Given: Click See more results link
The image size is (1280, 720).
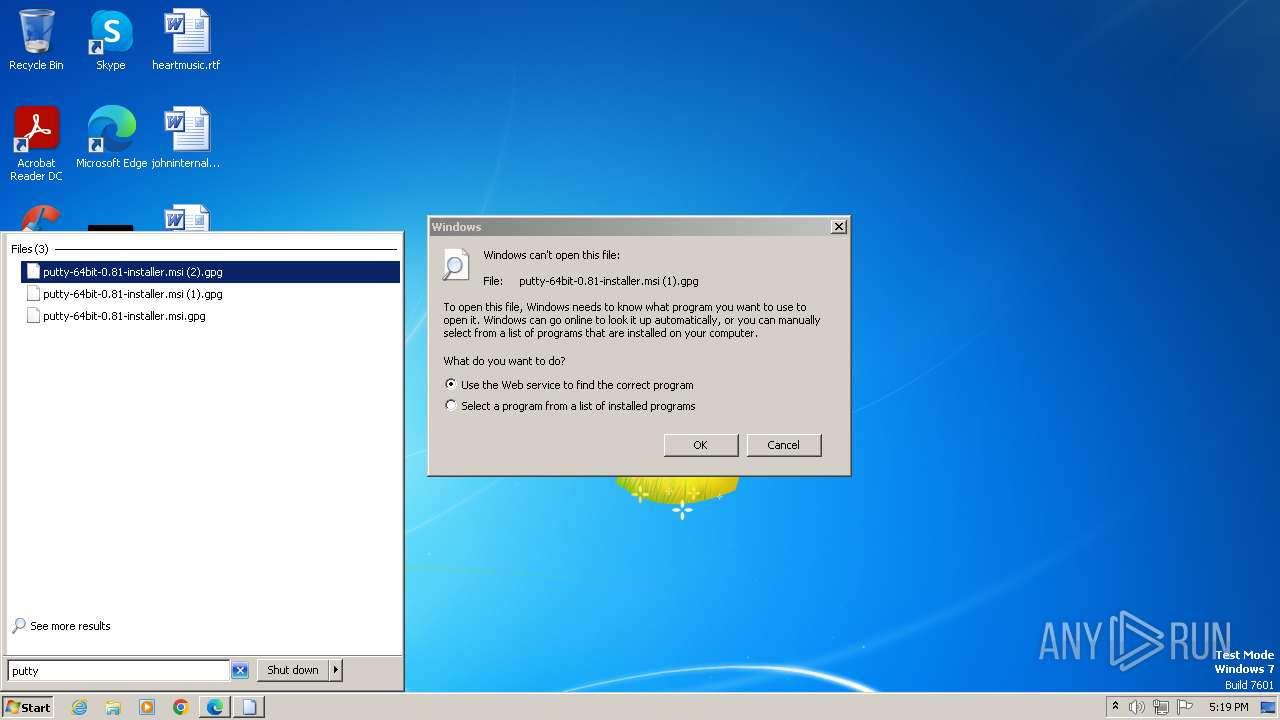Looking at the screenshot, I should tap(61, 626).
